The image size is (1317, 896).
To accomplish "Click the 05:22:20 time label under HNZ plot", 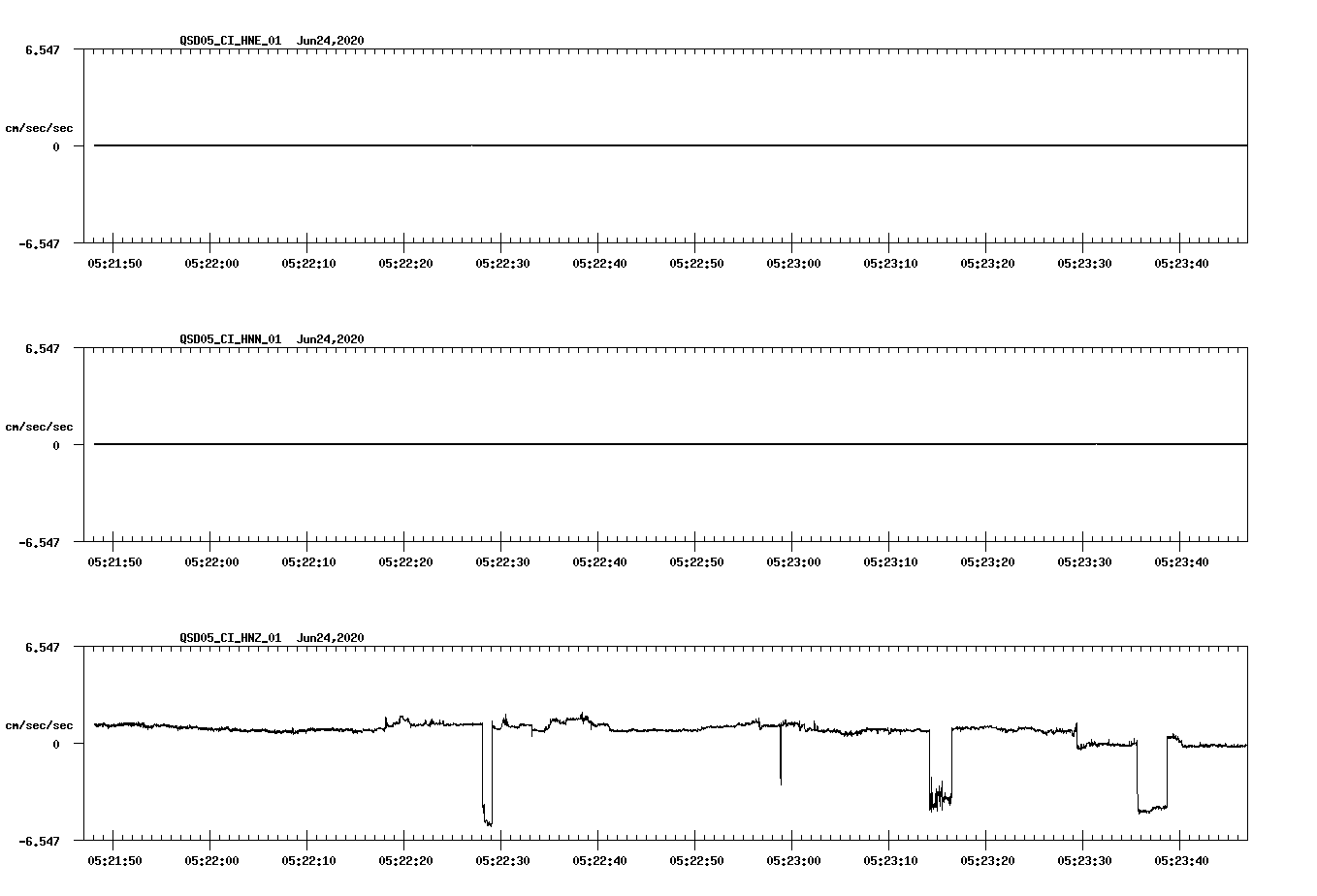I will [405, 860].
